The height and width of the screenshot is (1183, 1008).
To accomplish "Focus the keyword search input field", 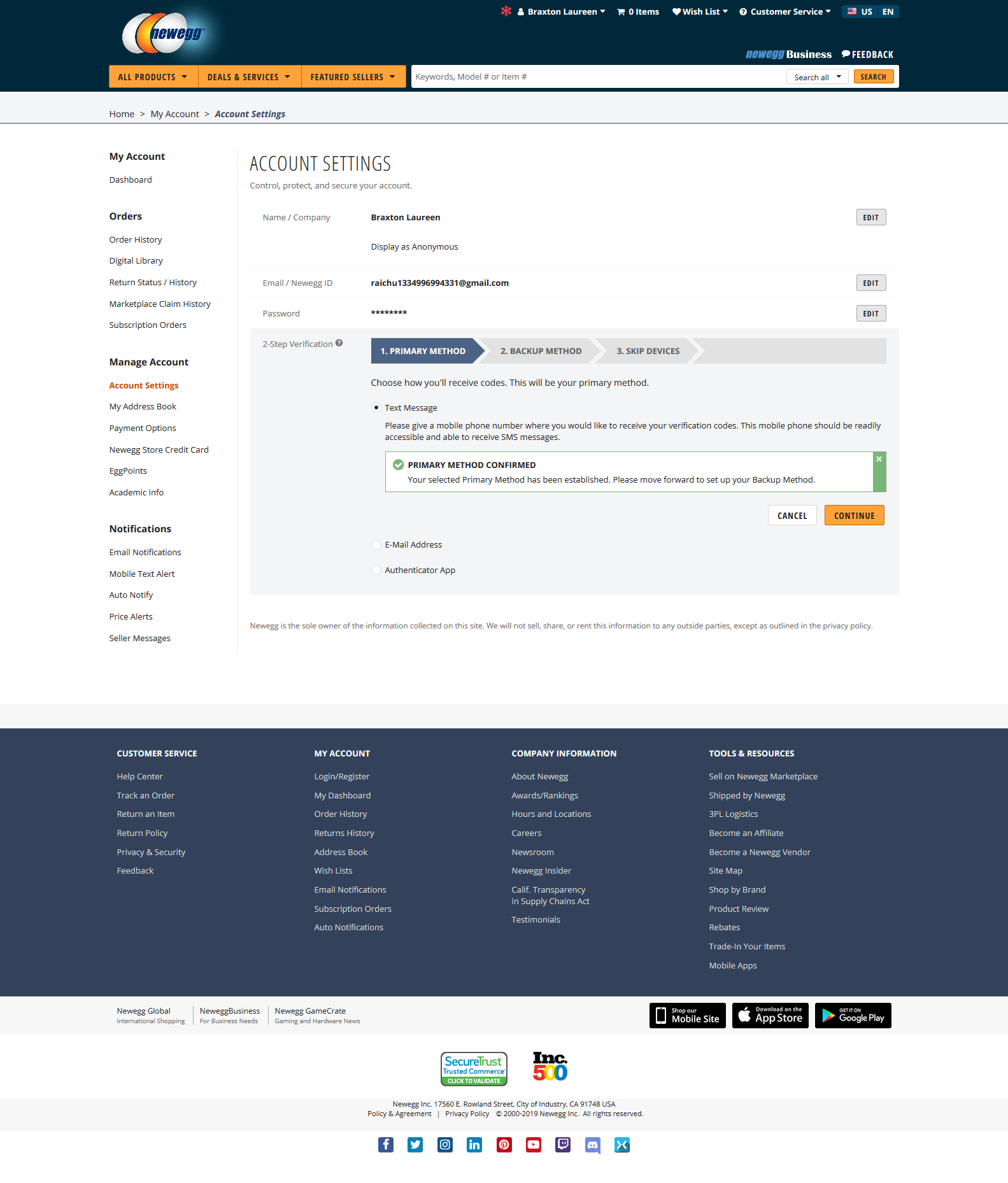I will [x=599, y=77].
